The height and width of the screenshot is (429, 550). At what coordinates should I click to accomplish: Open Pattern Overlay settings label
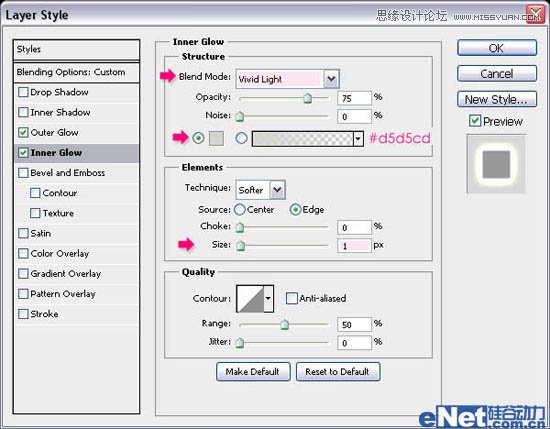[x=63, y=294]
